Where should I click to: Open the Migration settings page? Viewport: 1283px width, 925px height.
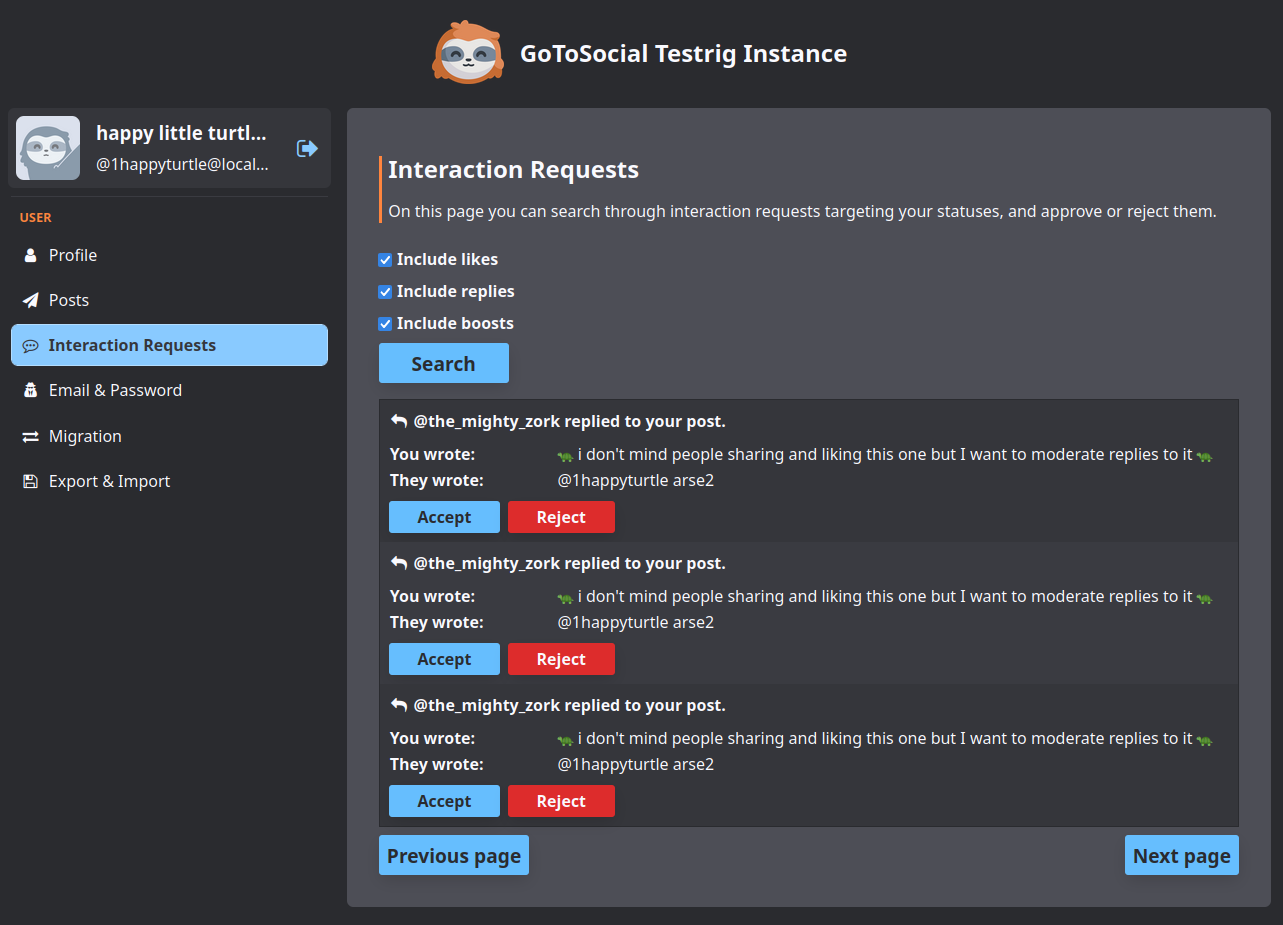pos(85,436)
